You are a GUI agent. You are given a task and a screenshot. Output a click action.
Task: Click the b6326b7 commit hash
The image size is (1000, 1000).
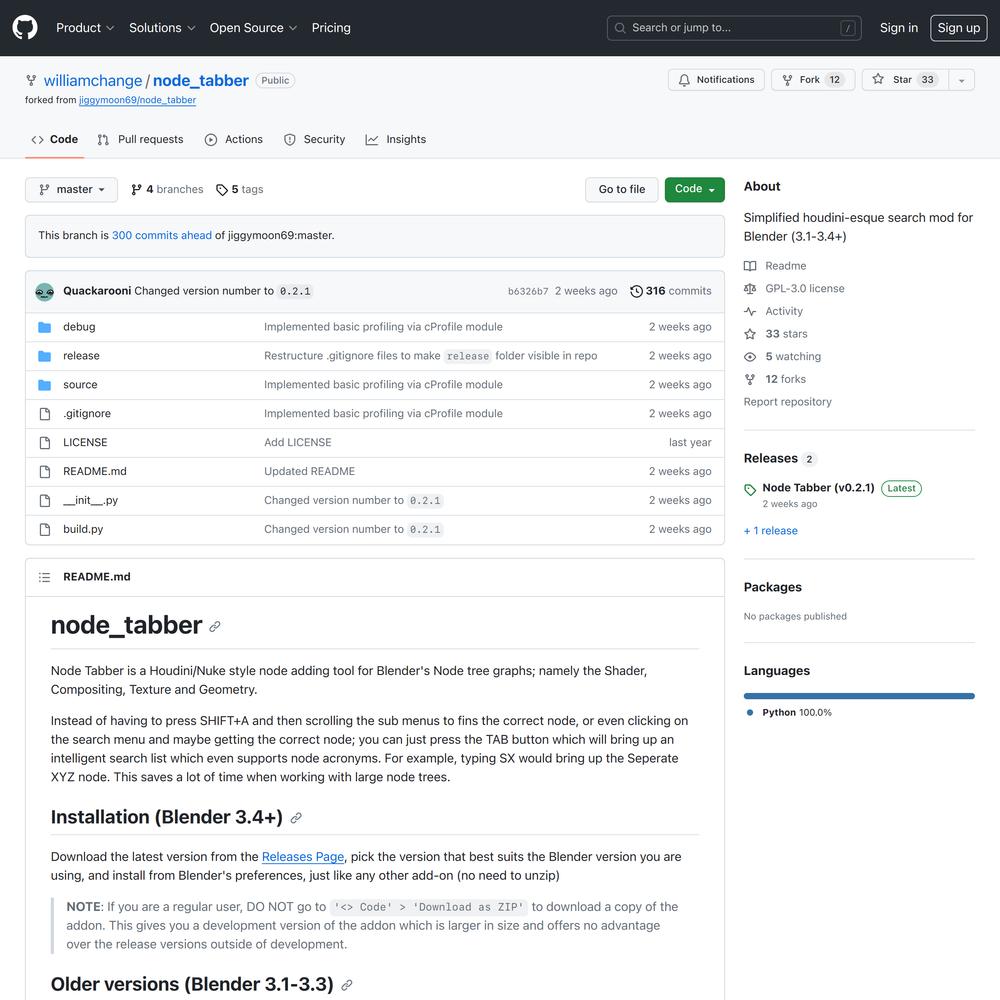[x=527, y=291]
